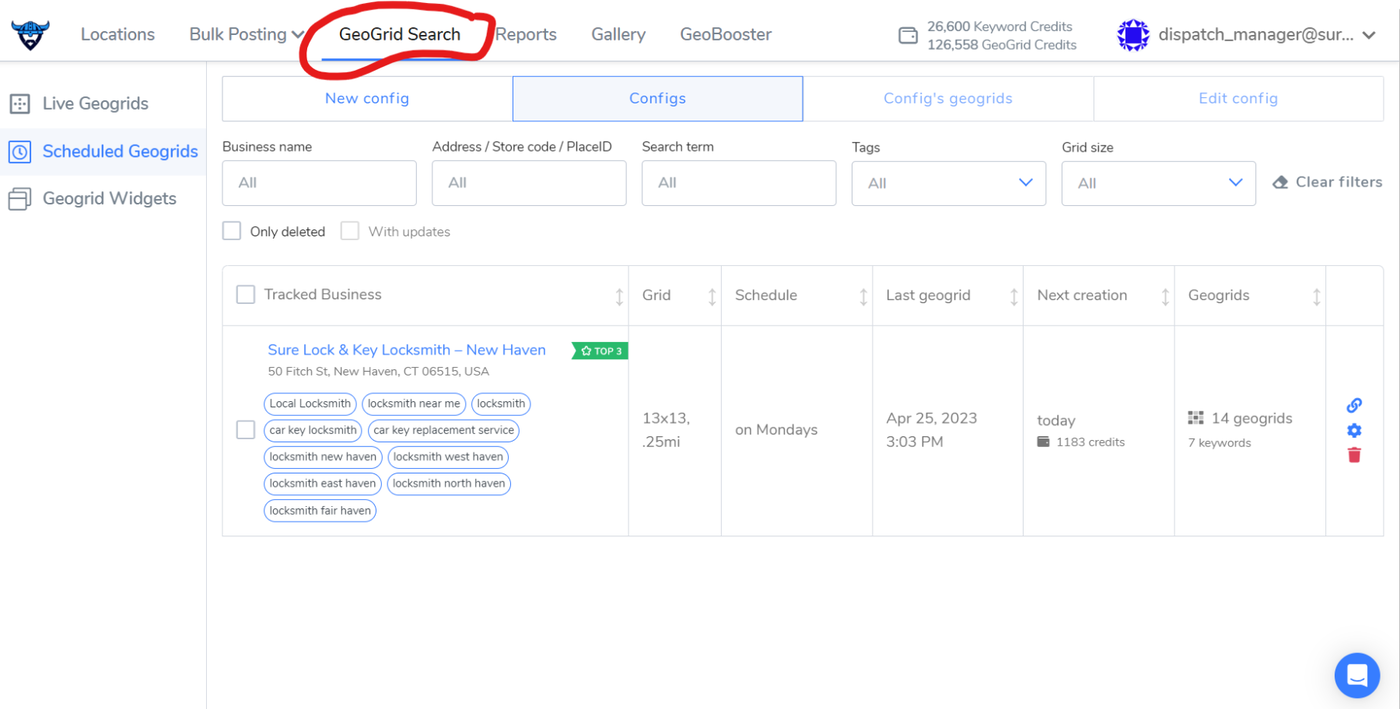
Task: Switch to the New config tab
Action: coord(367,99)
